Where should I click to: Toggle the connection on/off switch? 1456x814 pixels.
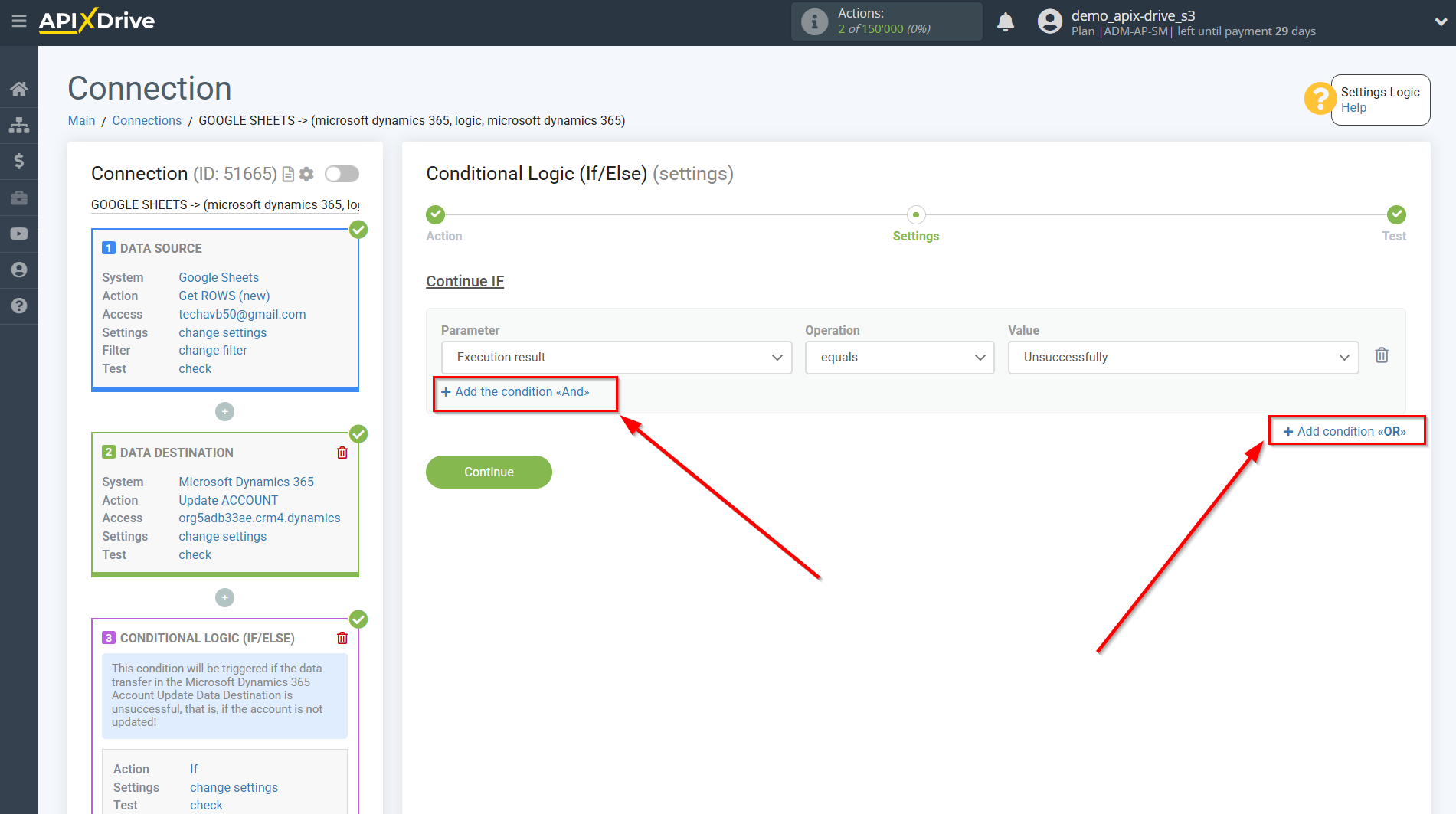point(342,174)
